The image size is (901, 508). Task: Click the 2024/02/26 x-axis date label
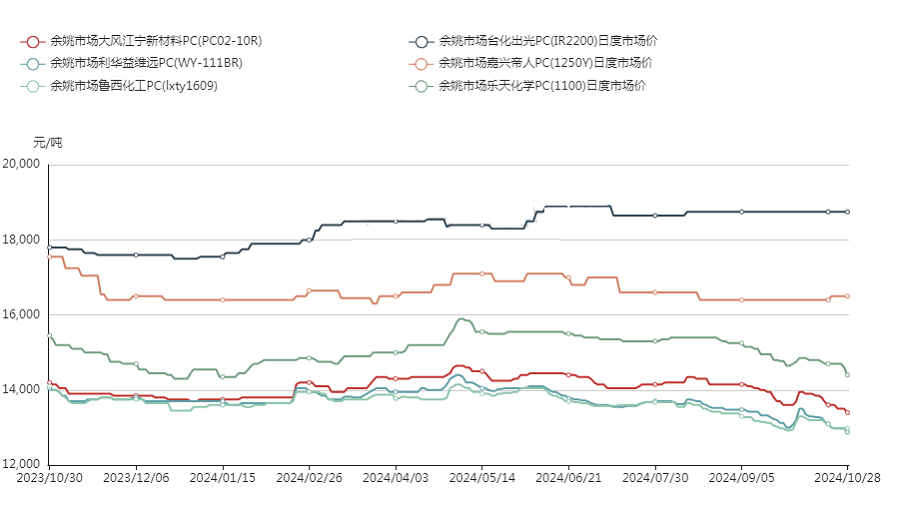pyautogui.click(x=309, y=480)
